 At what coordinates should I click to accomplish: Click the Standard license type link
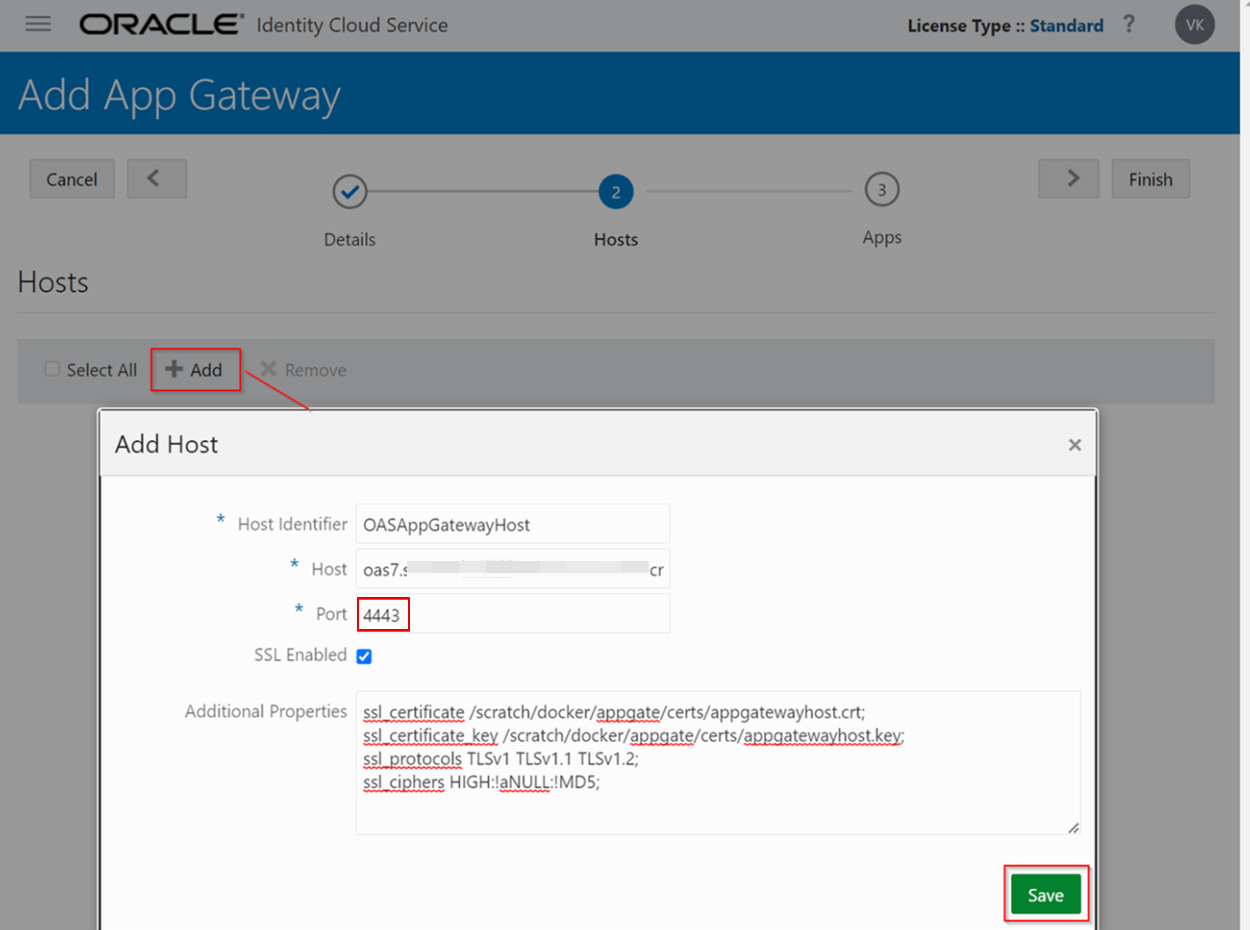[1066, 25]
